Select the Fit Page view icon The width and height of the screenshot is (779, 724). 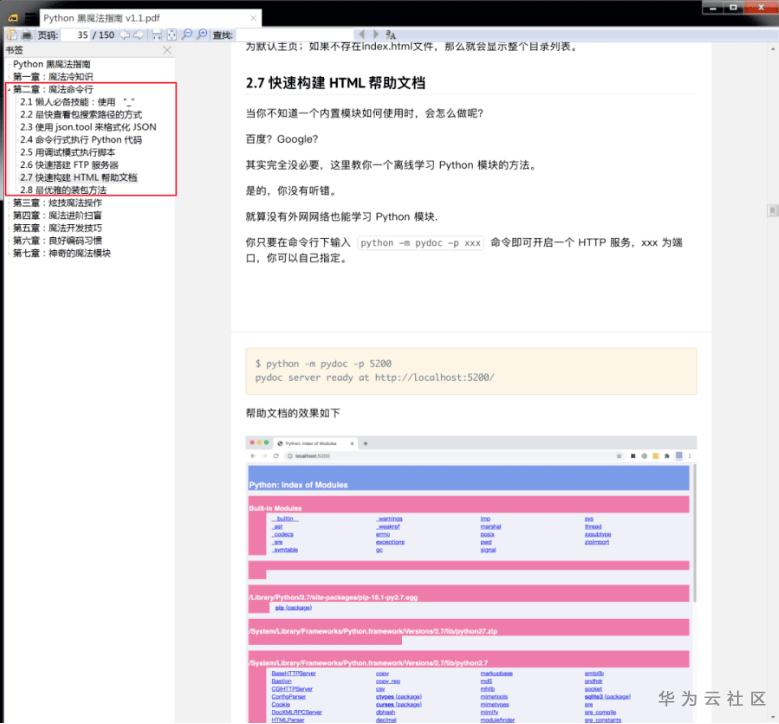[171, 35]
